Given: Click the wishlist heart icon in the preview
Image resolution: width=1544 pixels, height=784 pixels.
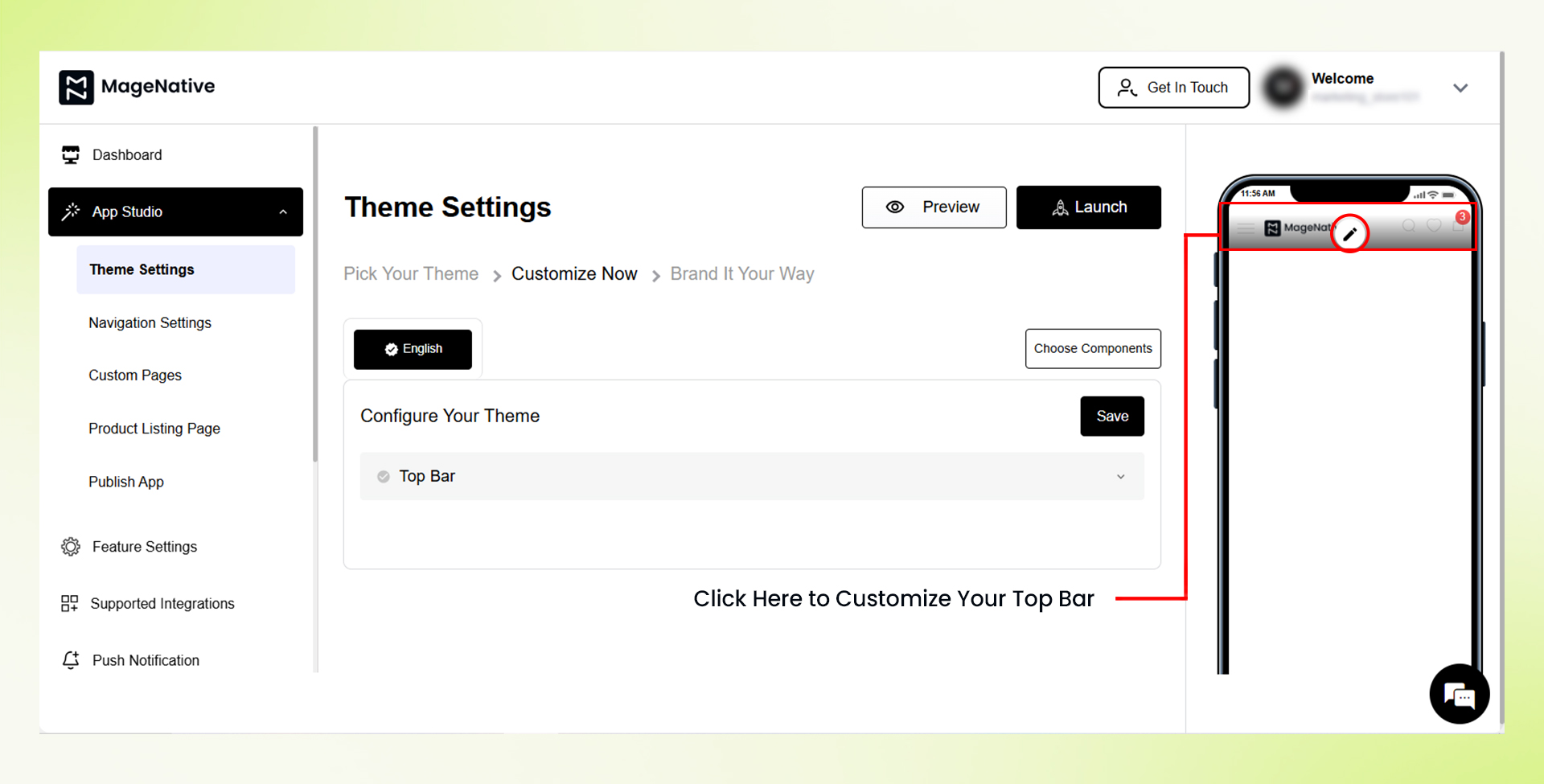Looking at the screenshot, I should pyautogui.click(x=1435, y=226).
